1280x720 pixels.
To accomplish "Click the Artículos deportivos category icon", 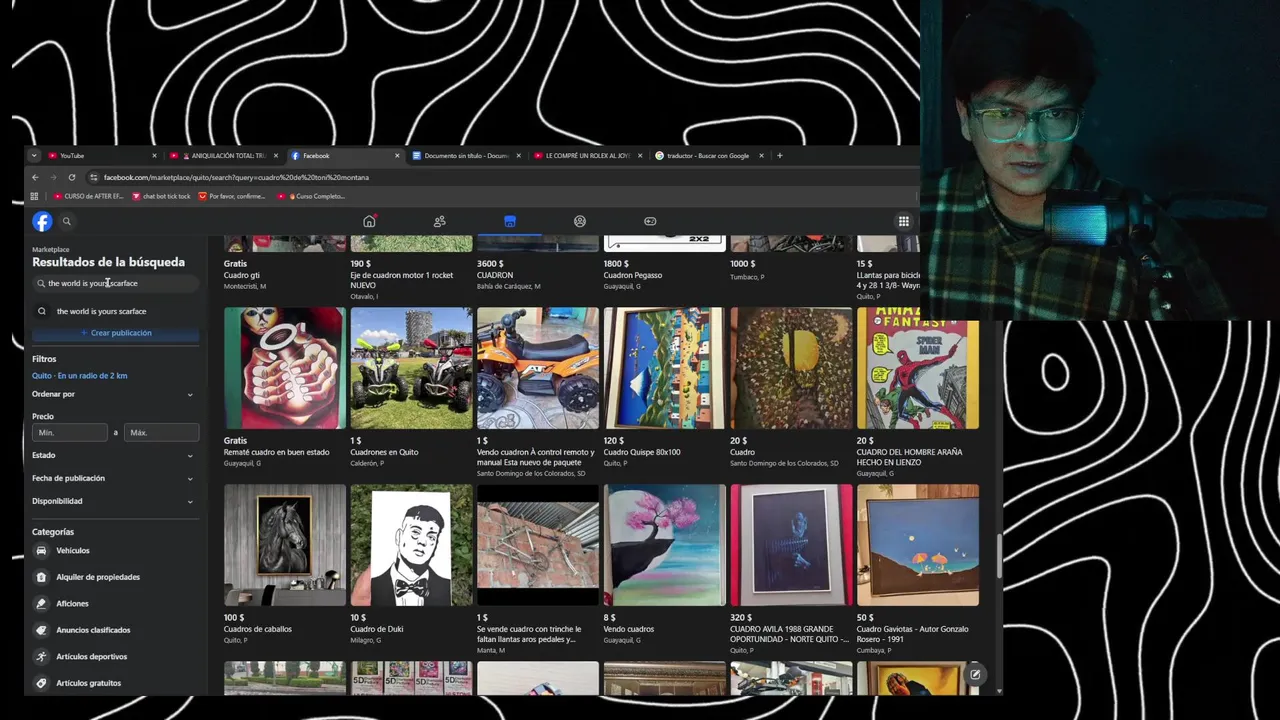I will point(41,656).
